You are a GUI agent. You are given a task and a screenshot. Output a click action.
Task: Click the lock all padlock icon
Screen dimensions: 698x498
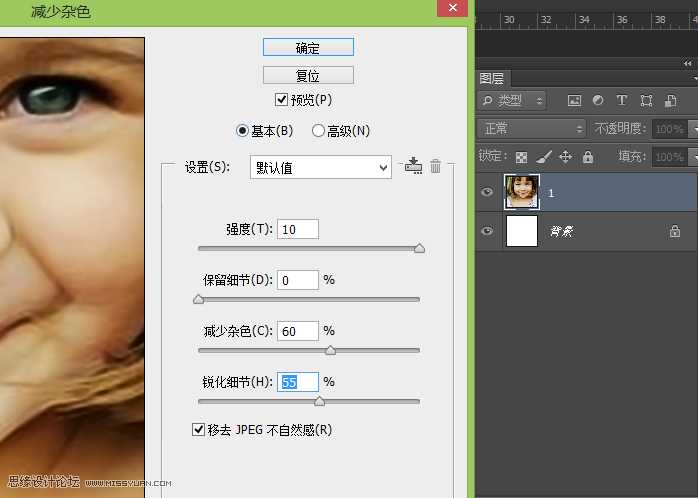coord(588,157)
